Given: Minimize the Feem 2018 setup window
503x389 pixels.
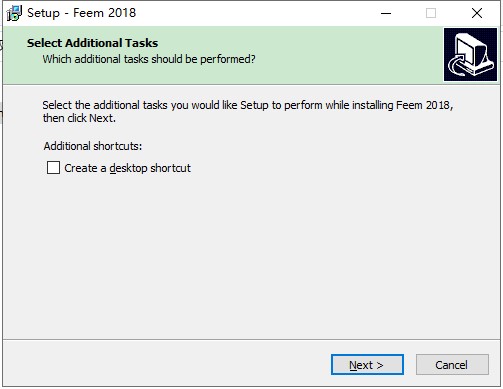Looking at the screenshot, I should click(x=386, y=13).
